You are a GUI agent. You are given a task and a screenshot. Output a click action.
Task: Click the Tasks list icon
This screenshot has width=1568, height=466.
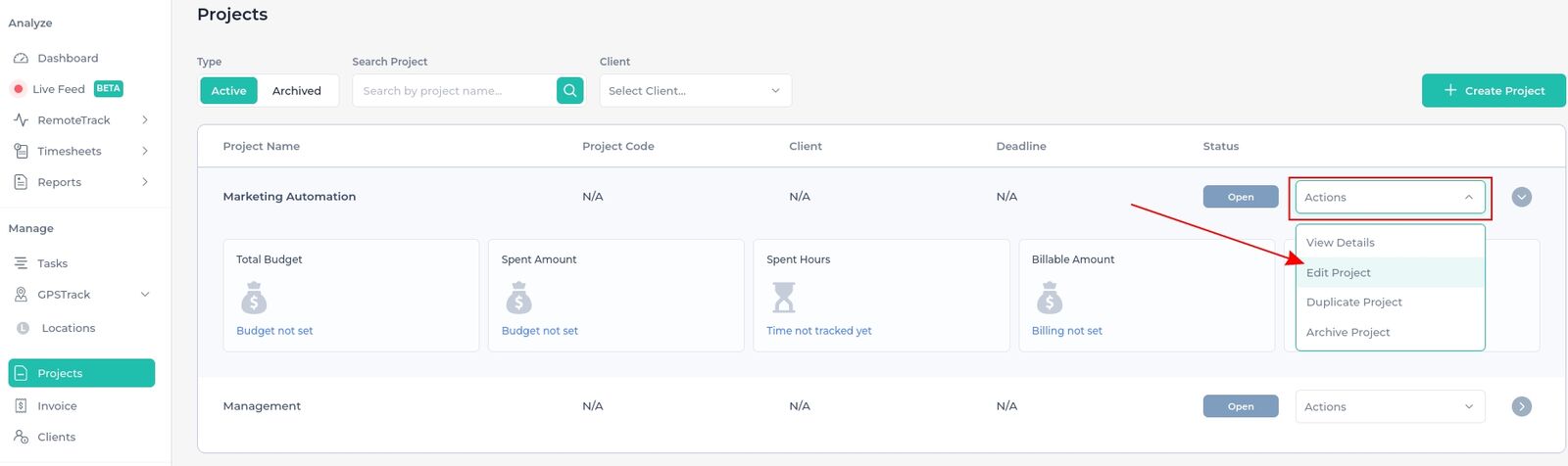pos(21,263)
